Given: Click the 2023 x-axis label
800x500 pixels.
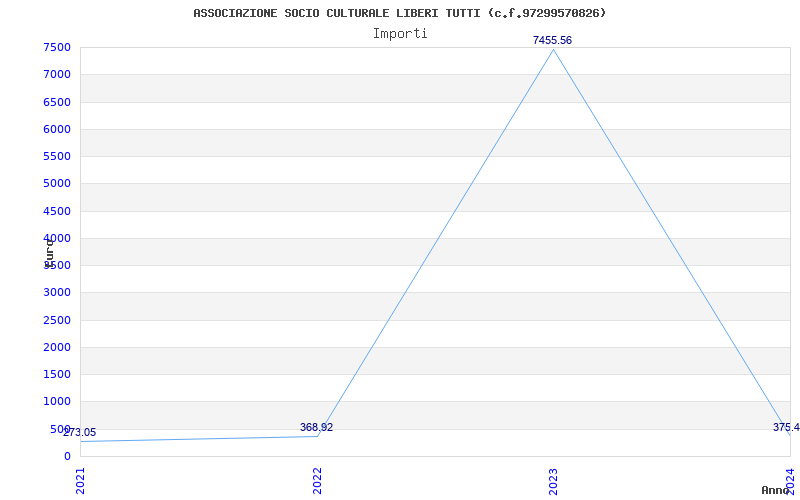Looking at the screenshot, I should [x=554, y=481].
